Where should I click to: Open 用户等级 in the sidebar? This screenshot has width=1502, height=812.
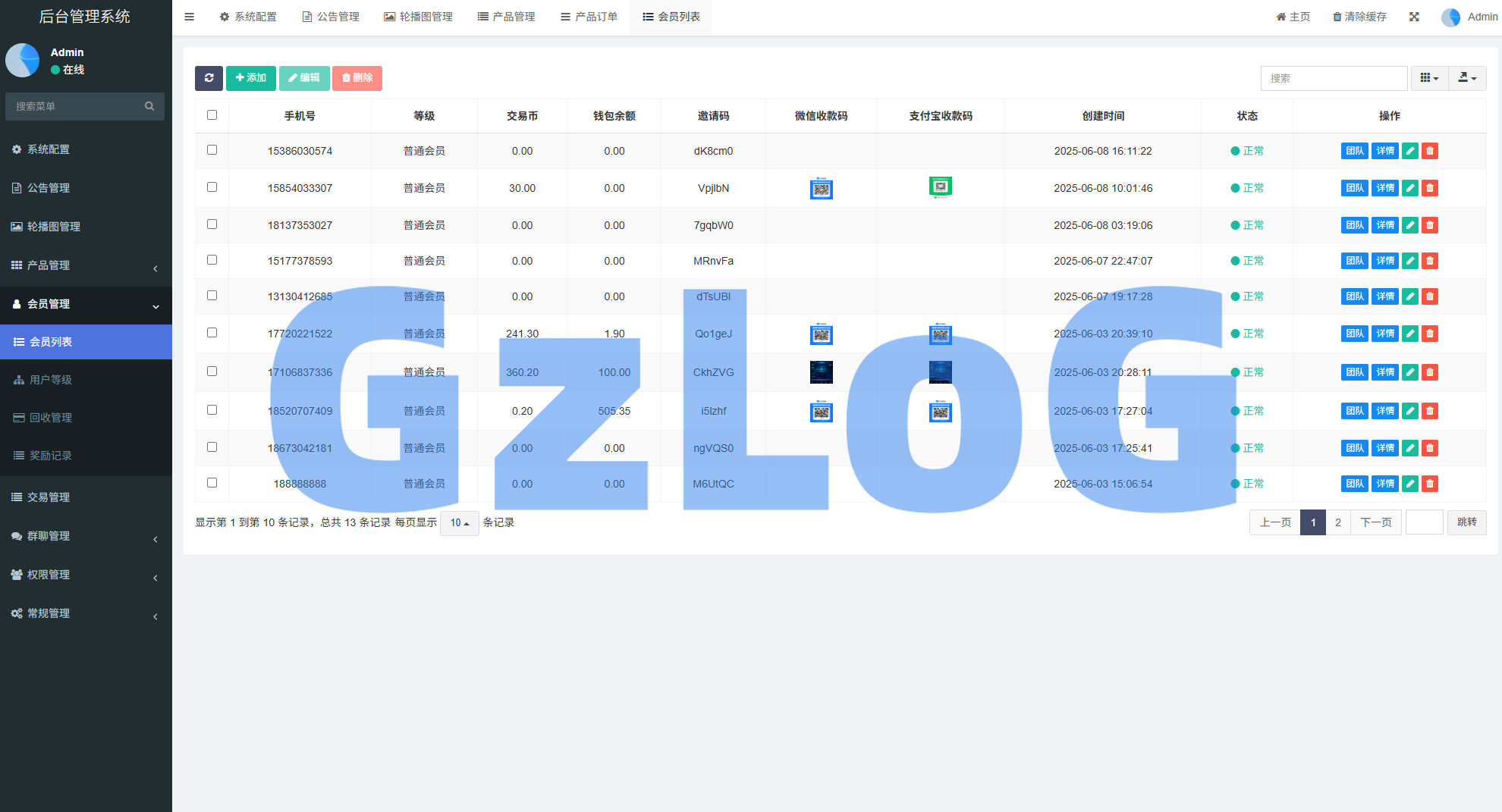(51, 380)
